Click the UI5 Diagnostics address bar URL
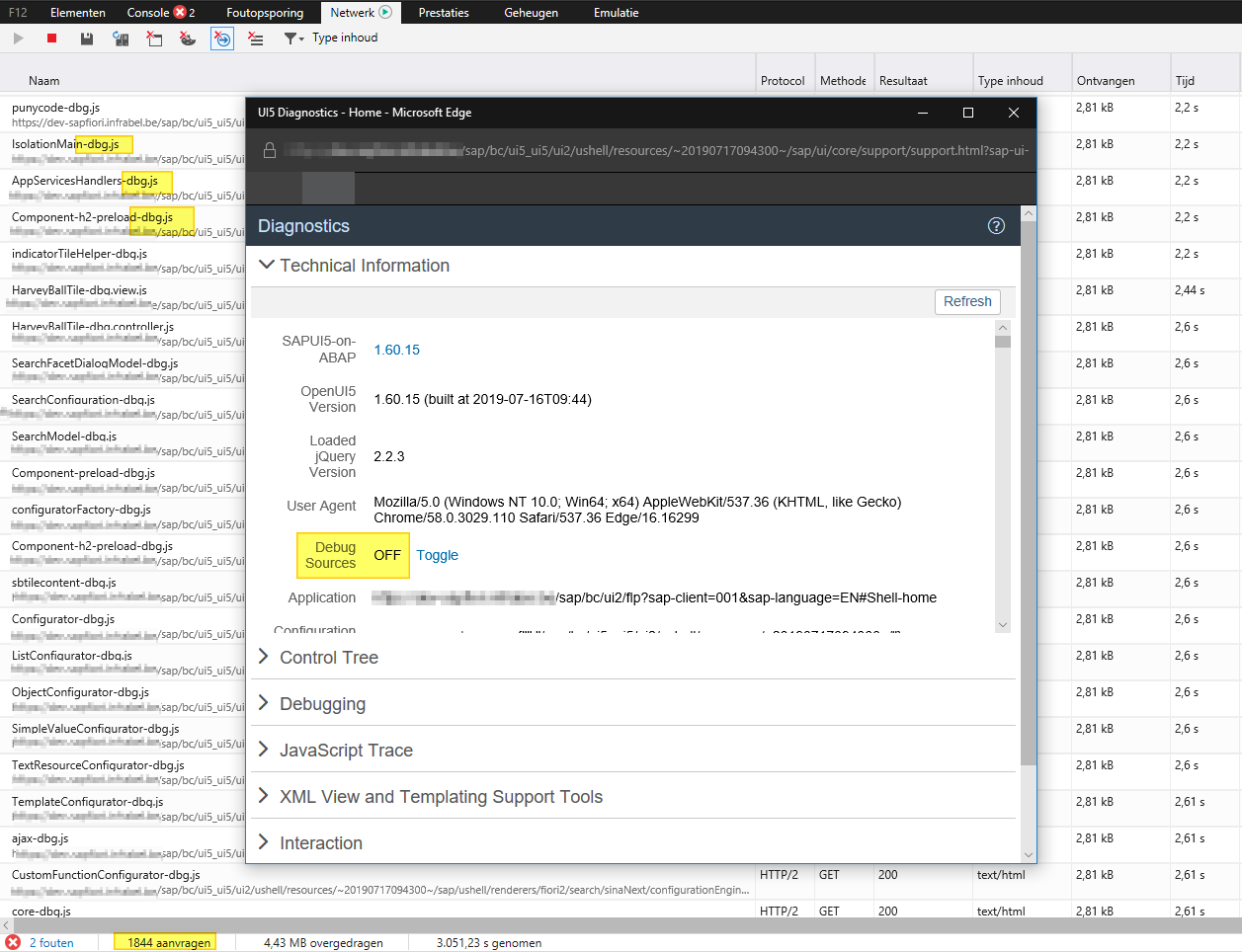1242x952 pixels. point(656,151)
